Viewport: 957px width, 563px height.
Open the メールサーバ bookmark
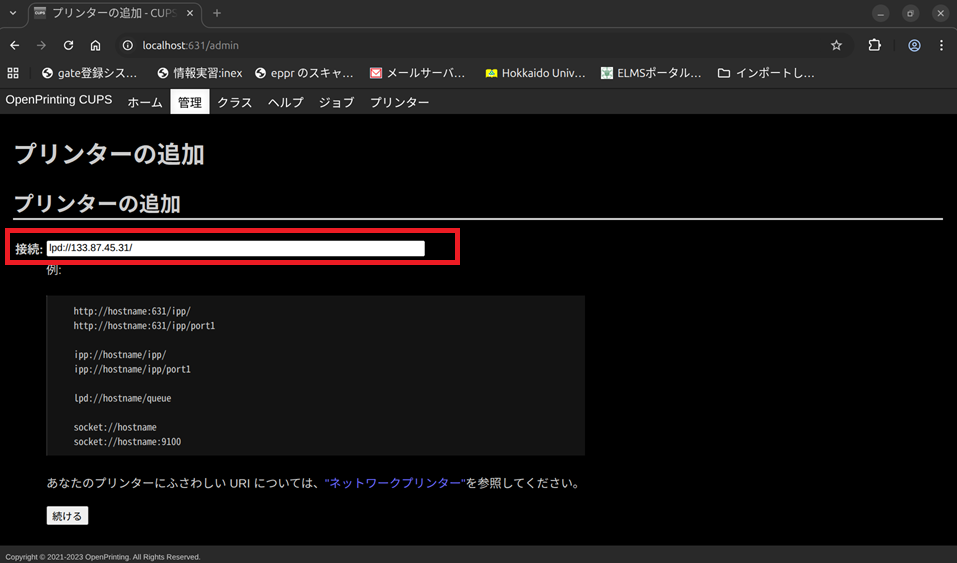(417, 73)
